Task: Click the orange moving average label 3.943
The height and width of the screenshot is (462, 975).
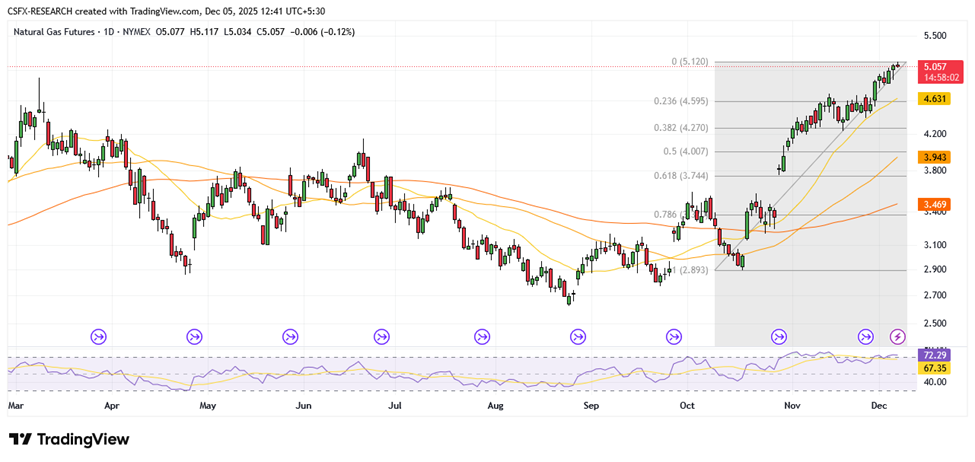Action: (935, 157)
